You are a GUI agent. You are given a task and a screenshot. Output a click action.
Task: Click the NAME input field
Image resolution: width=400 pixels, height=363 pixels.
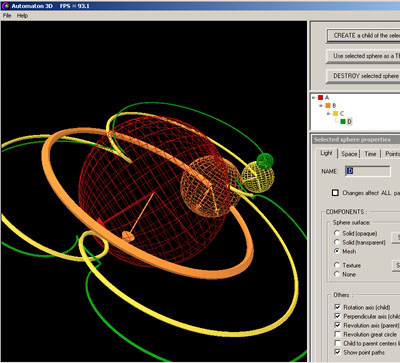click(368, 171)
